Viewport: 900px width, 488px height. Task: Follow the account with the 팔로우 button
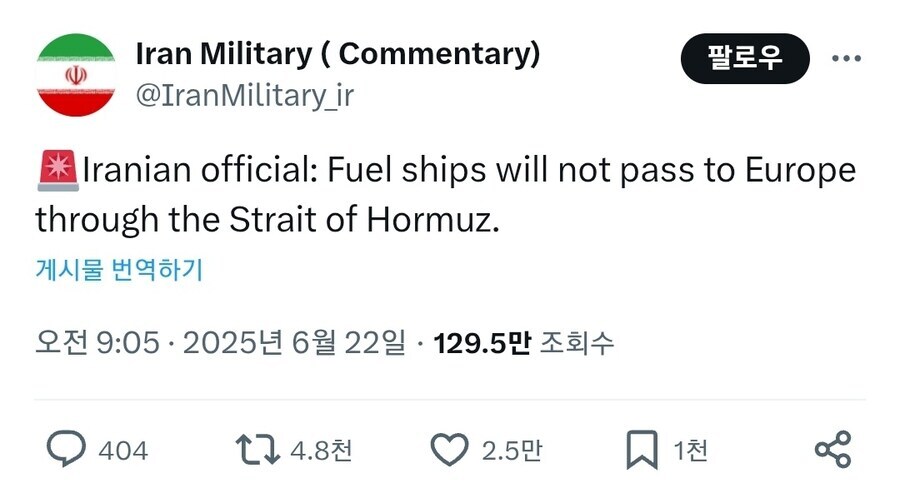745,58
